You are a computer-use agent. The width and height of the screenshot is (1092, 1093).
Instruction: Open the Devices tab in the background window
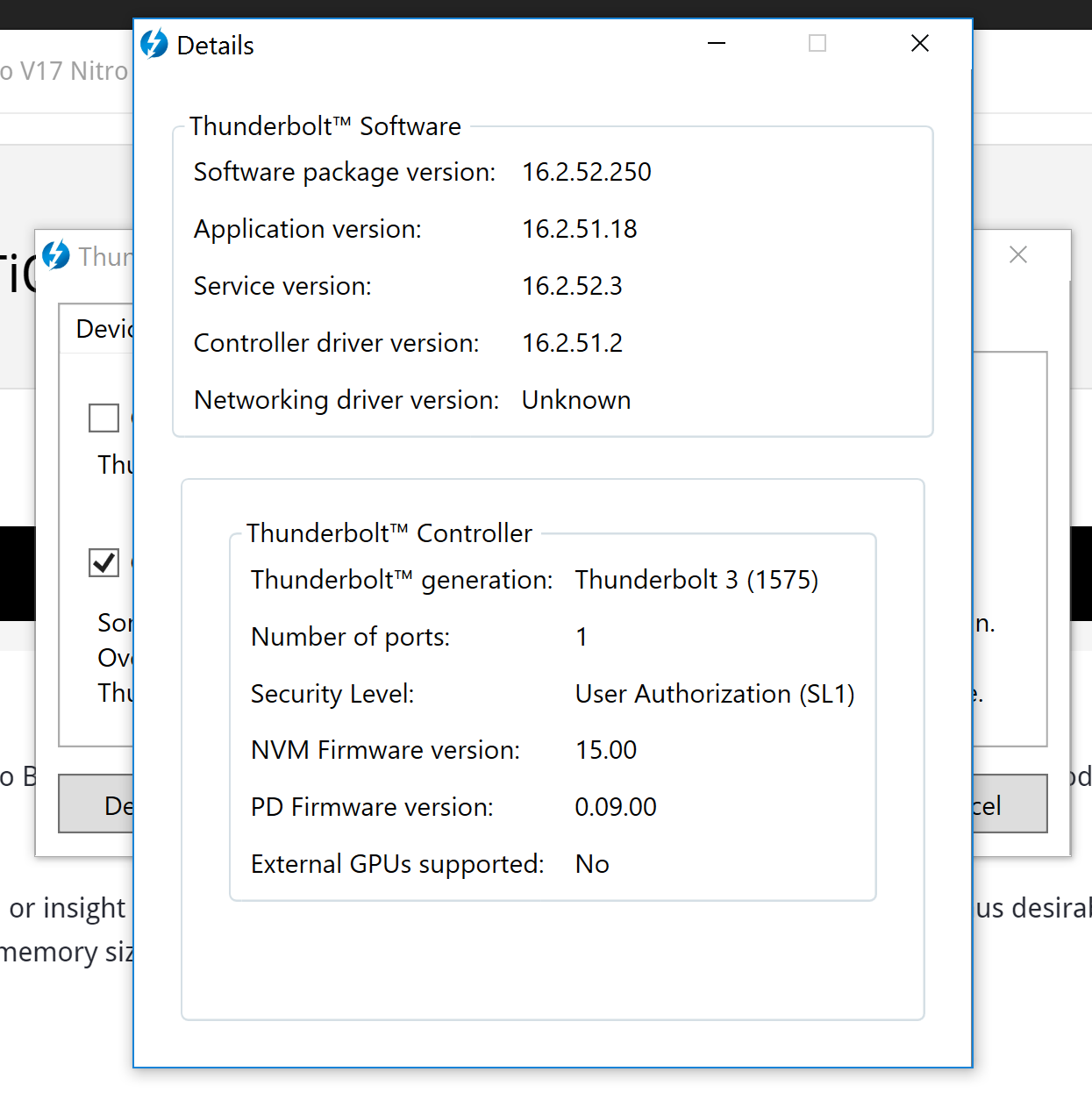98,329
